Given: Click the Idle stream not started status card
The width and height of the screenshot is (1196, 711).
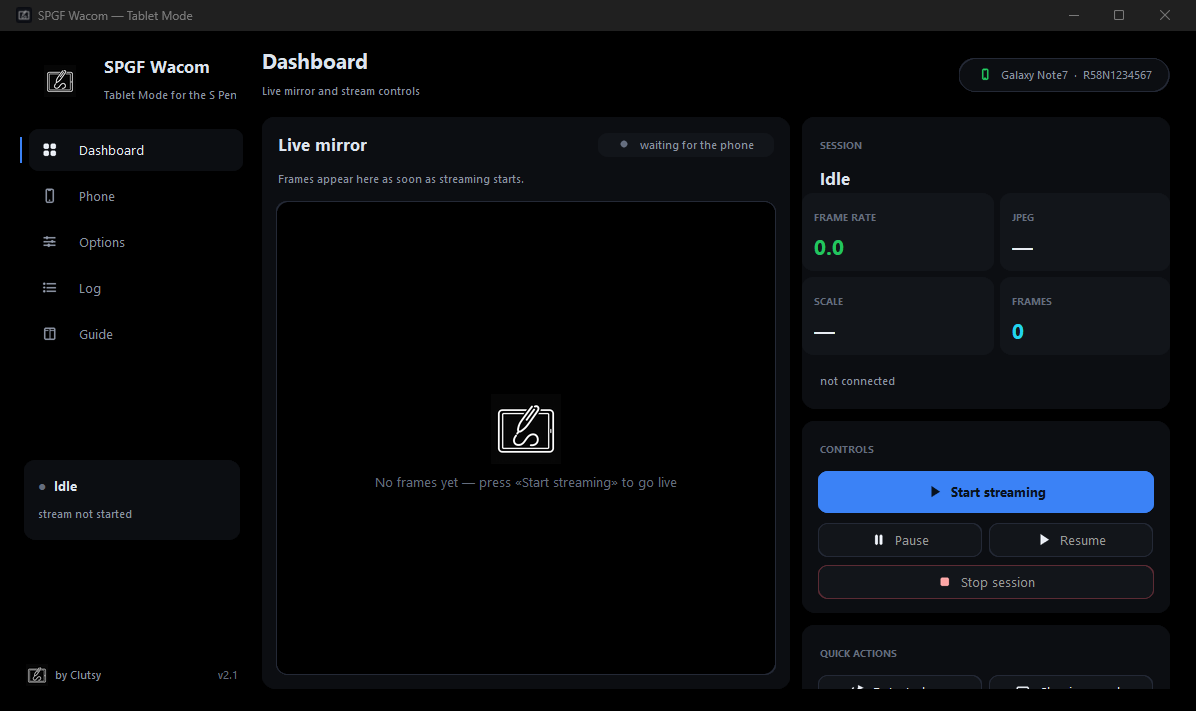Looking at the screenshot, I should coord(132,500).
